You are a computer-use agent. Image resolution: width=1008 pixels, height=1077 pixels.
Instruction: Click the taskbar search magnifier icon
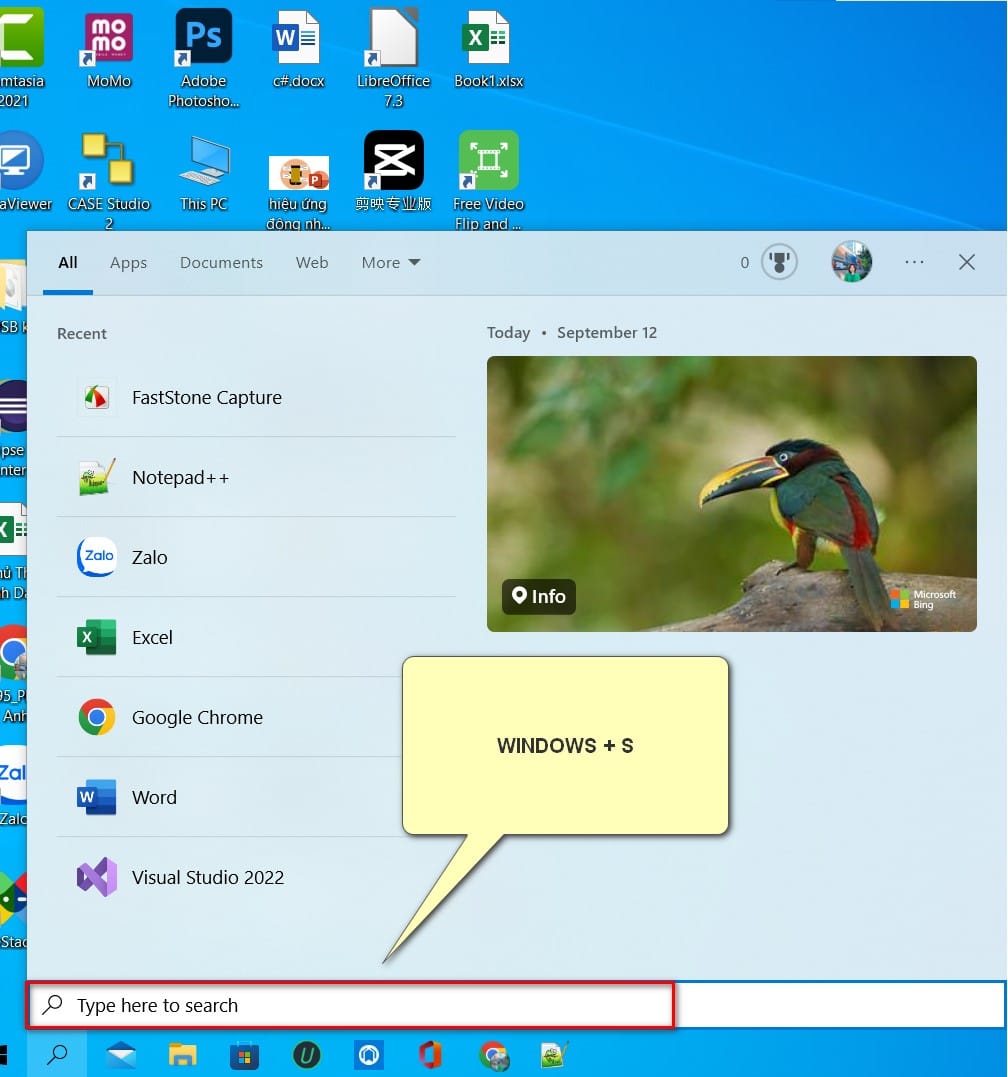(57, 1054)
